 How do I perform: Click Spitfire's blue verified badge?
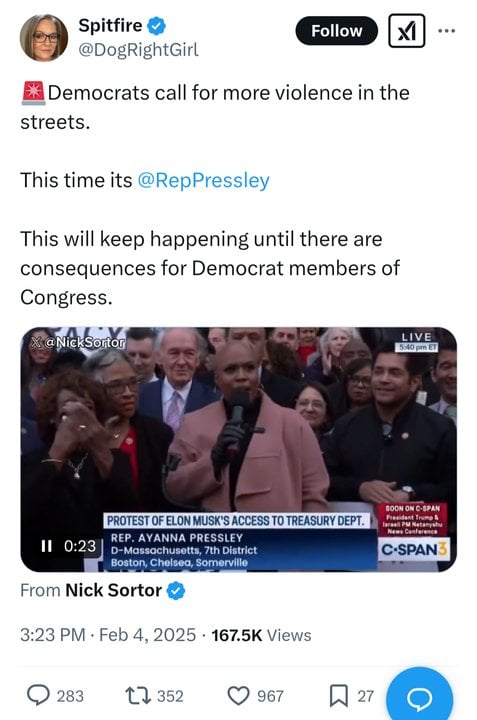[x=157, y=26]
